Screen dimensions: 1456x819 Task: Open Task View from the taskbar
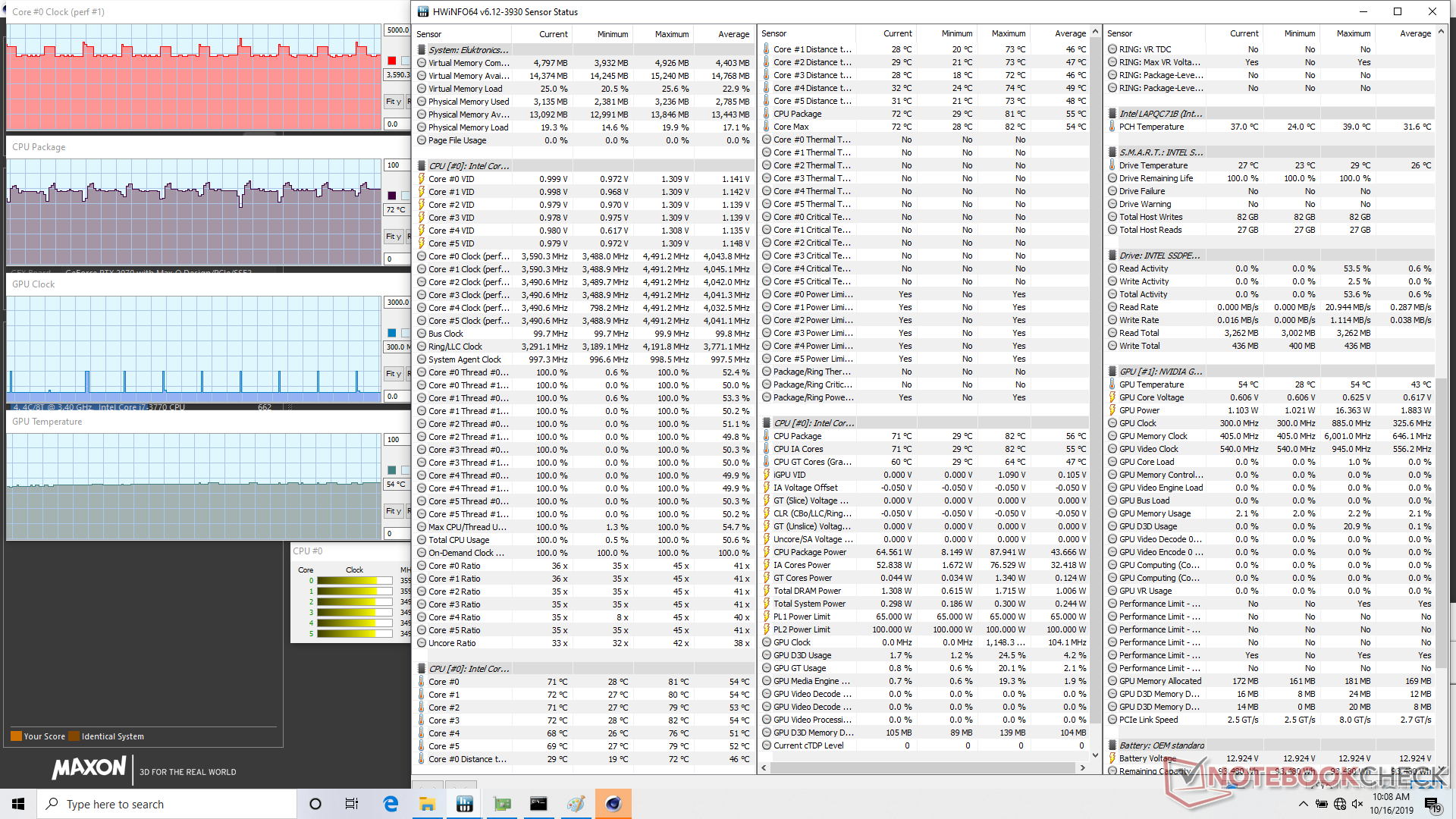(x=352, y=804)
